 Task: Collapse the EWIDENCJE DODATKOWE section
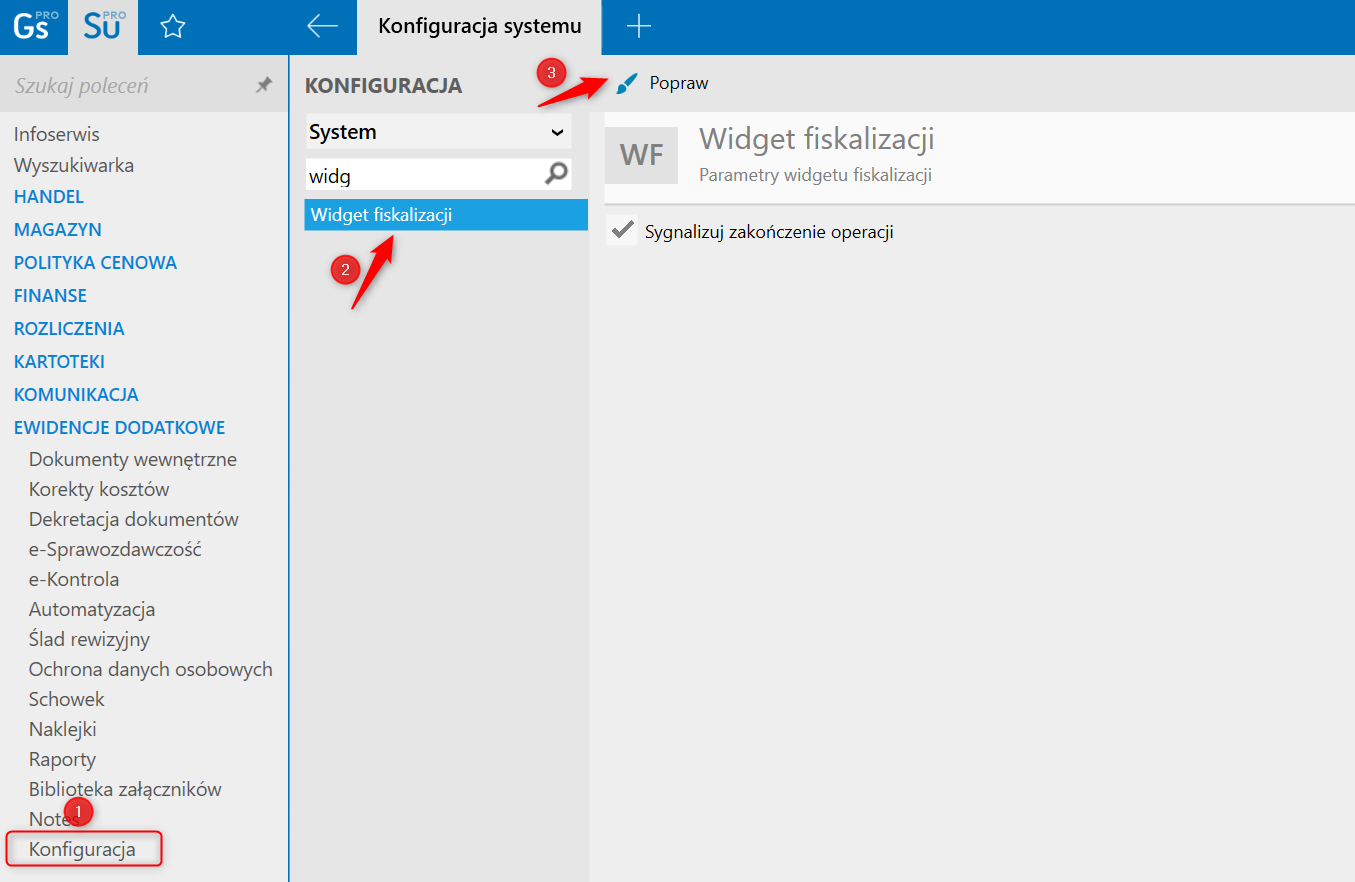click(x=119, y=428)
